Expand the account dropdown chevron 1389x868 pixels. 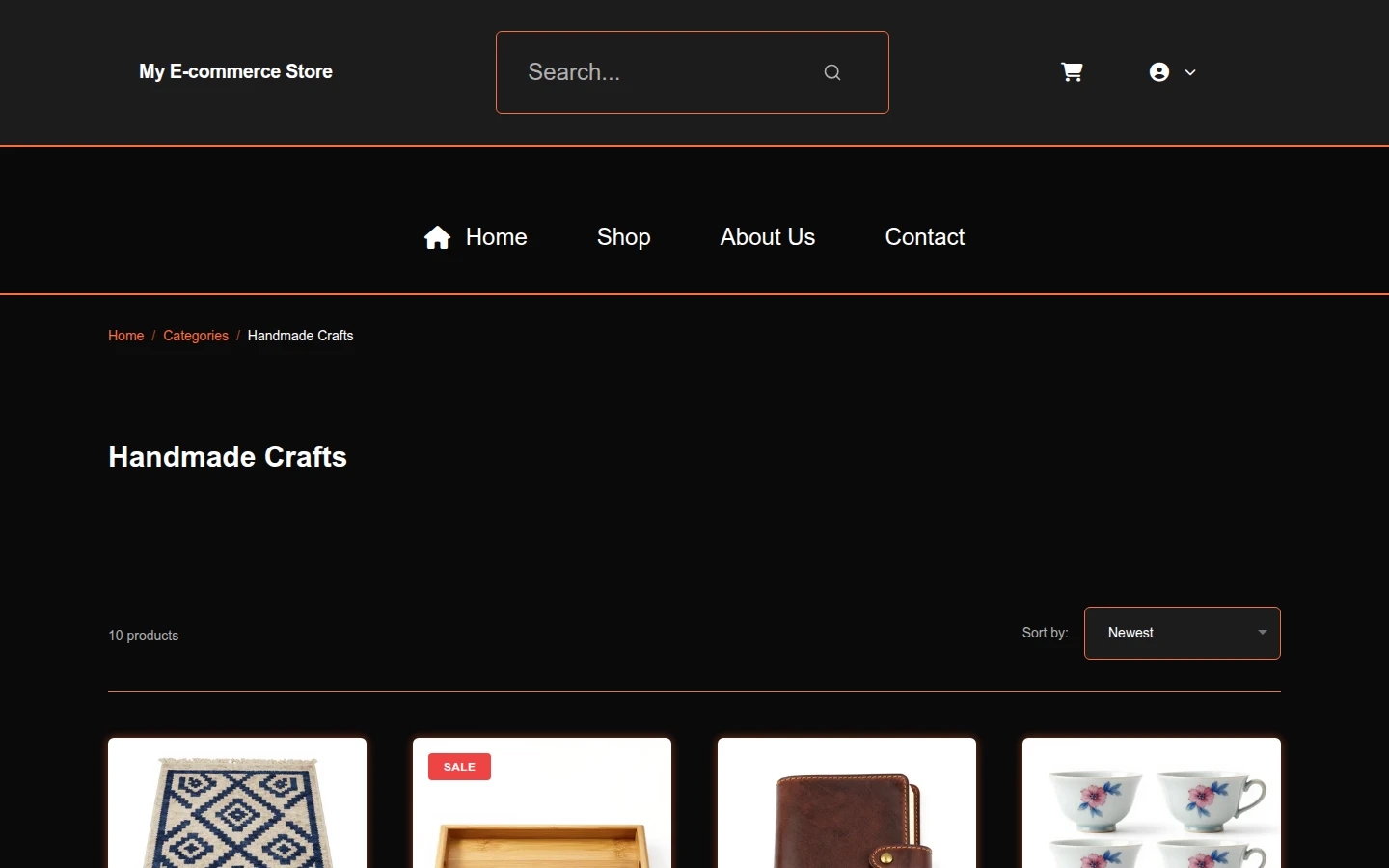[x=1190, y=72]
